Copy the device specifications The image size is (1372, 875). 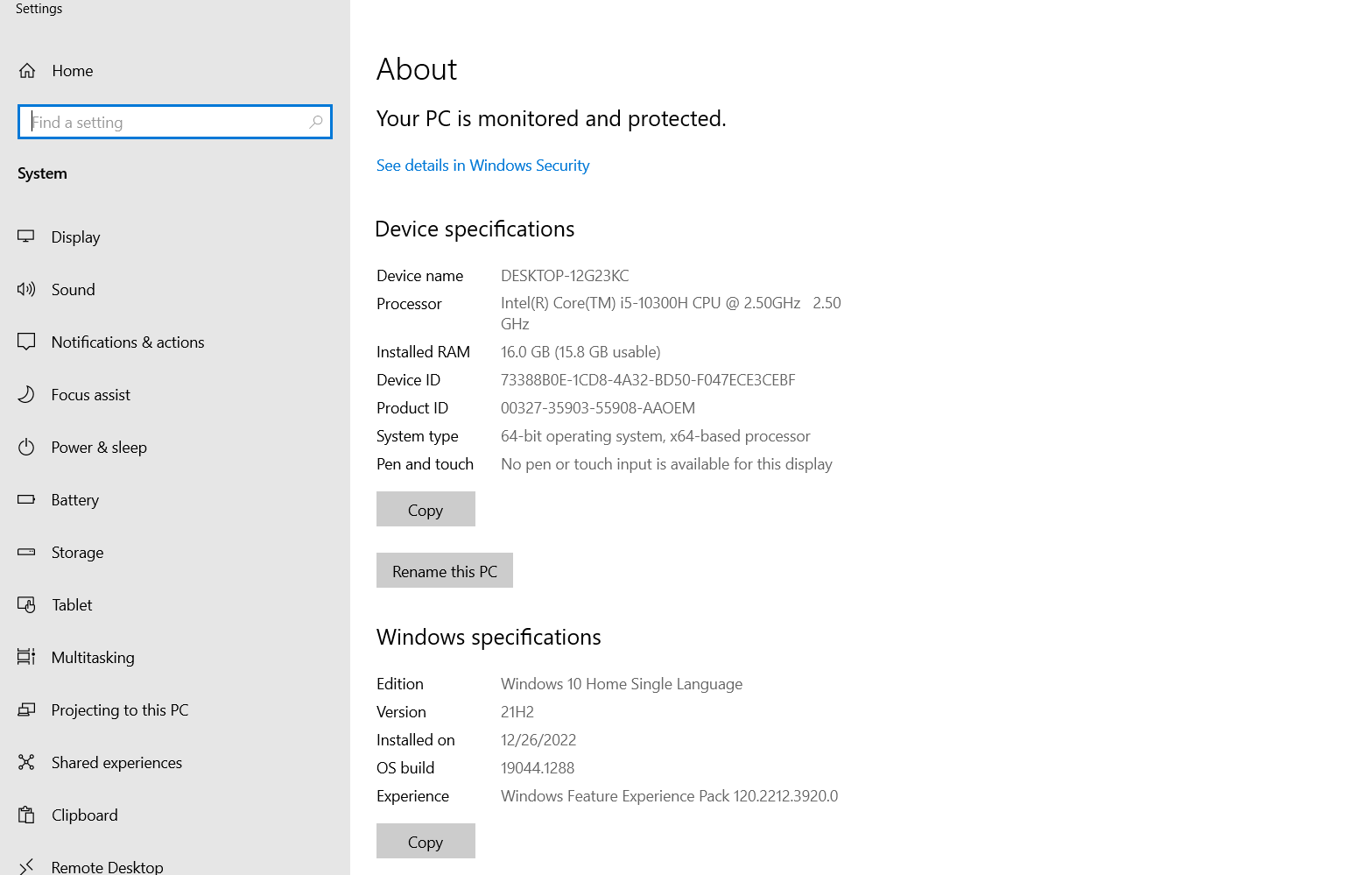(426, 510)
